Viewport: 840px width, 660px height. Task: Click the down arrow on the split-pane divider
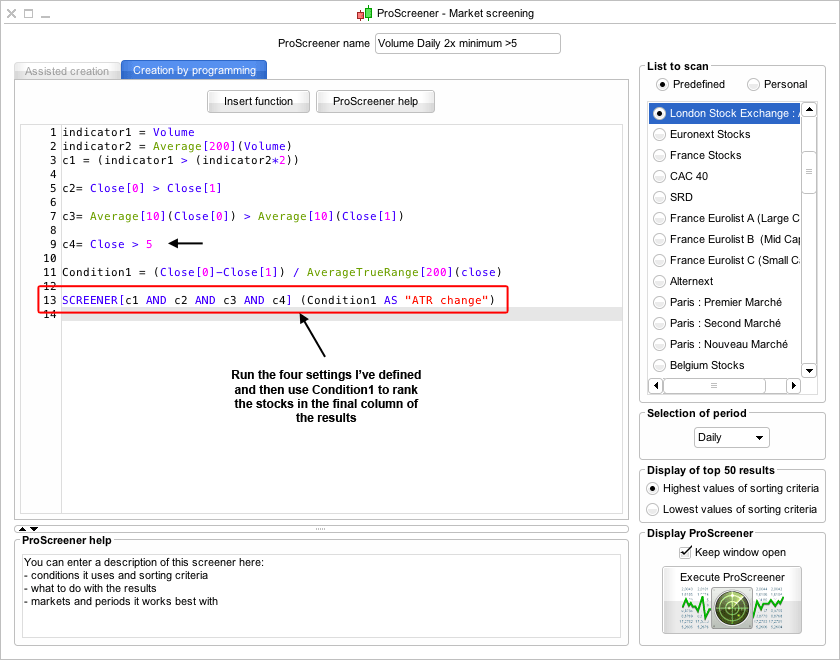click(x=33, y=528)
